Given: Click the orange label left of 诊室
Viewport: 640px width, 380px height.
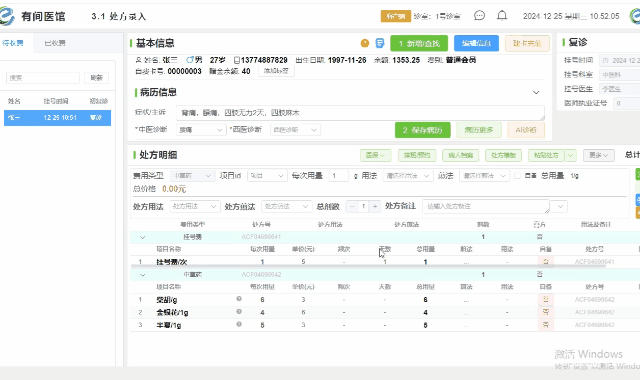Looking at the screenshot, I should click(x=396, y=16).
